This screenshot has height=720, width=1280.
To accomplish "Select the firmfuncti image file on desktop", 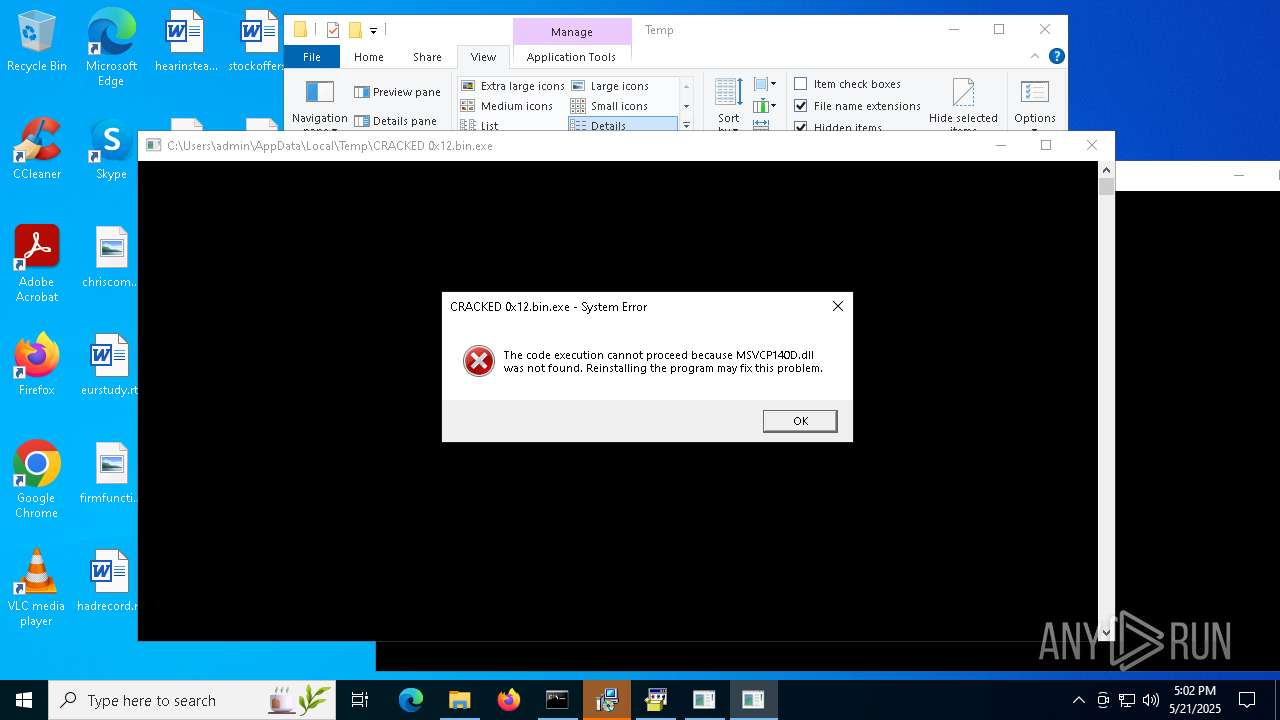I will (111, 473).
